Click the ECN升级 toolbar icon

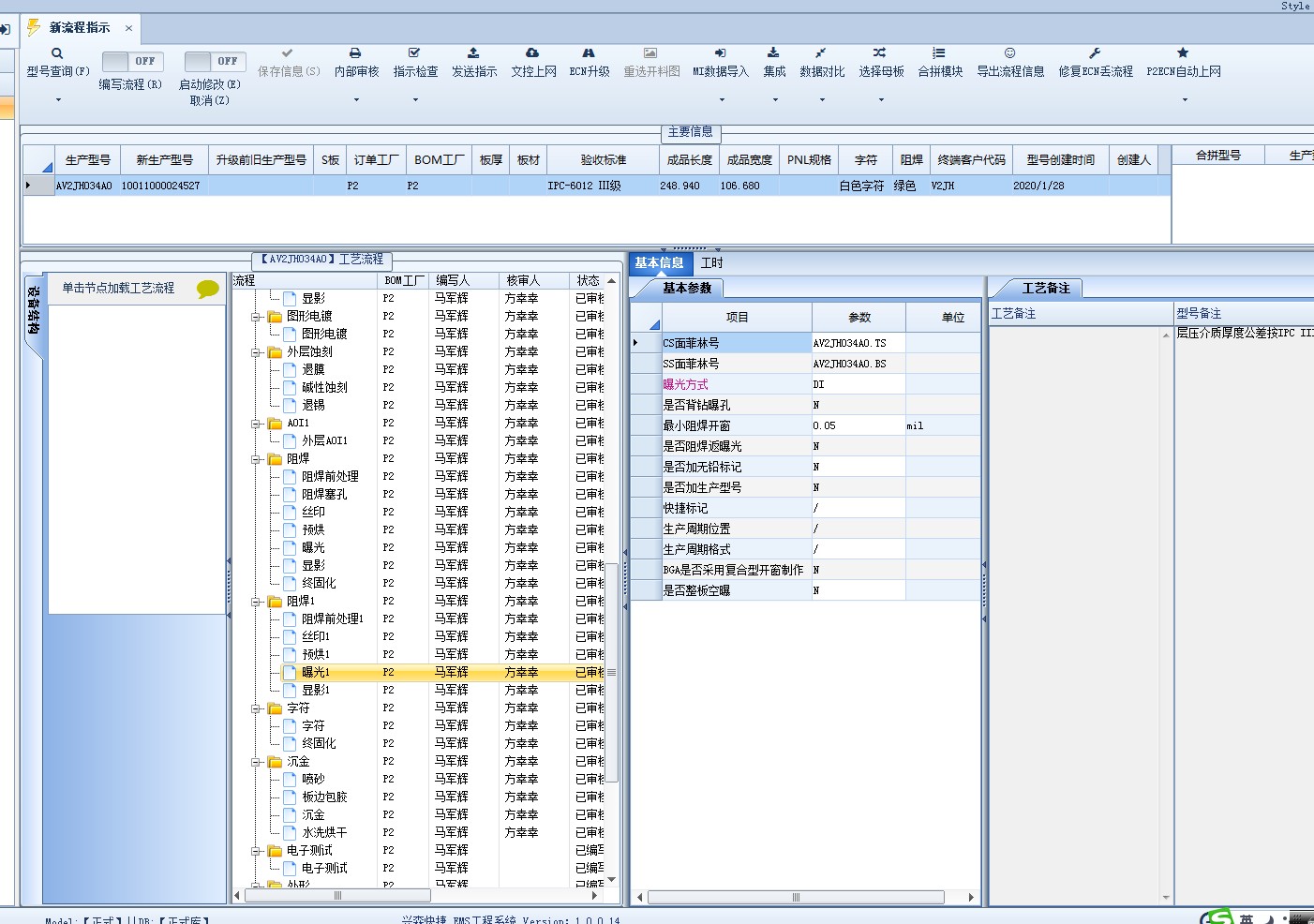click(589, 53)
